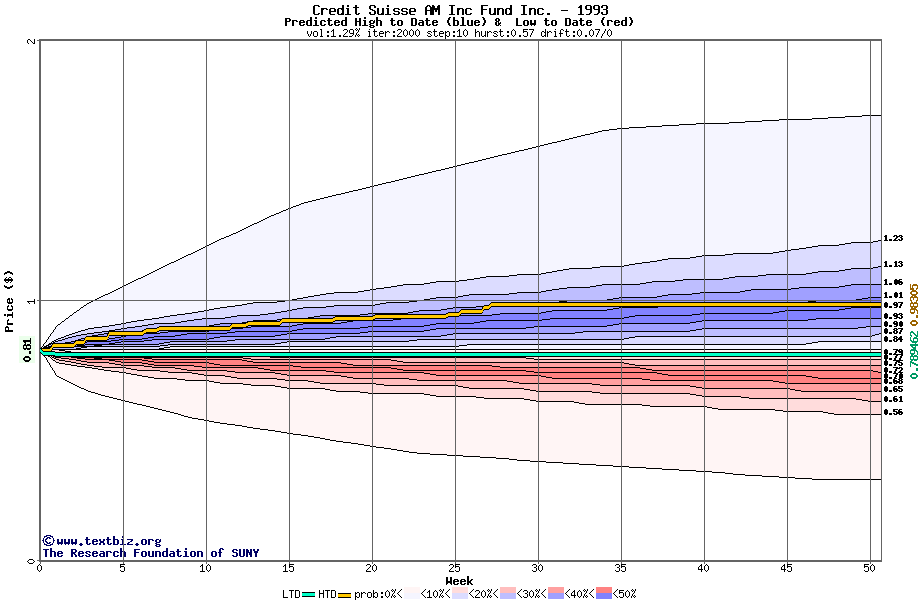Click the 'Price ($)' axis label
This screenshot has width=920, height=600.
[x=9, y=301]
